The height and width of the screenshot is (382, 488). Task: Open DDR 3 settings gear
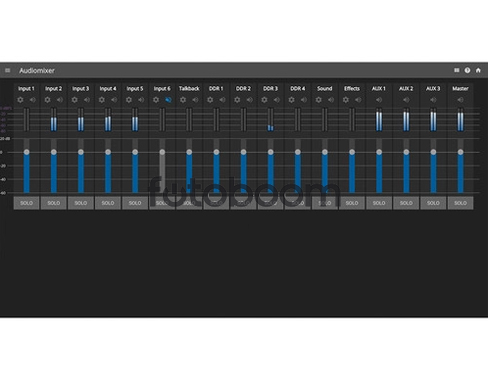point(264,100)
